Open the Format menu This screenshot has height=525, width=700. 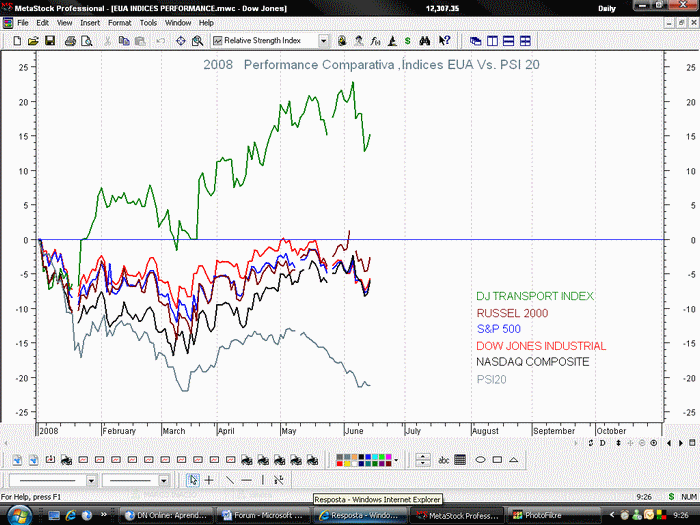(x=120, y=23)
